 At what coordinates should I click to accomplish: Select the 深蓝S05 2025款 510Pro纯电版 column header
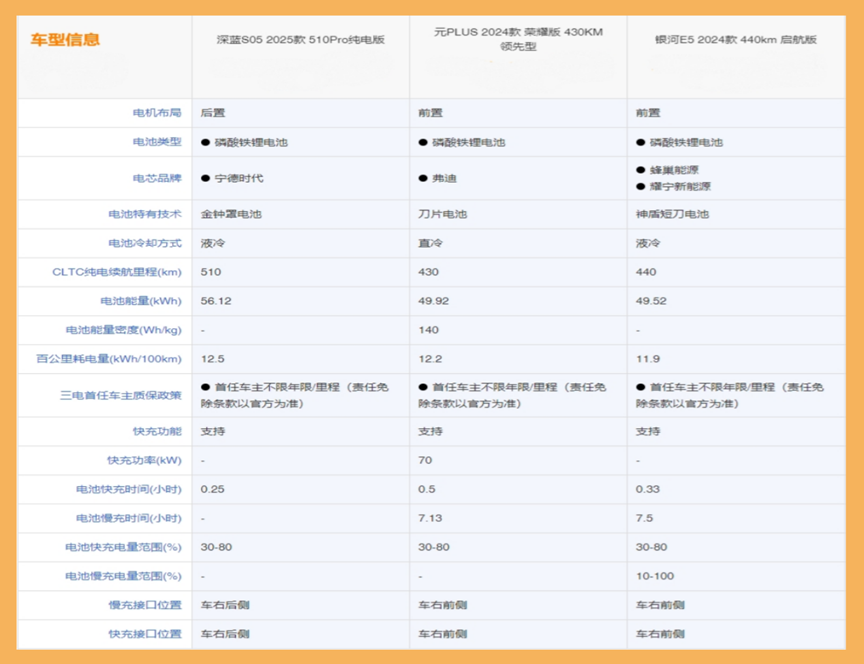pos(300,40)
